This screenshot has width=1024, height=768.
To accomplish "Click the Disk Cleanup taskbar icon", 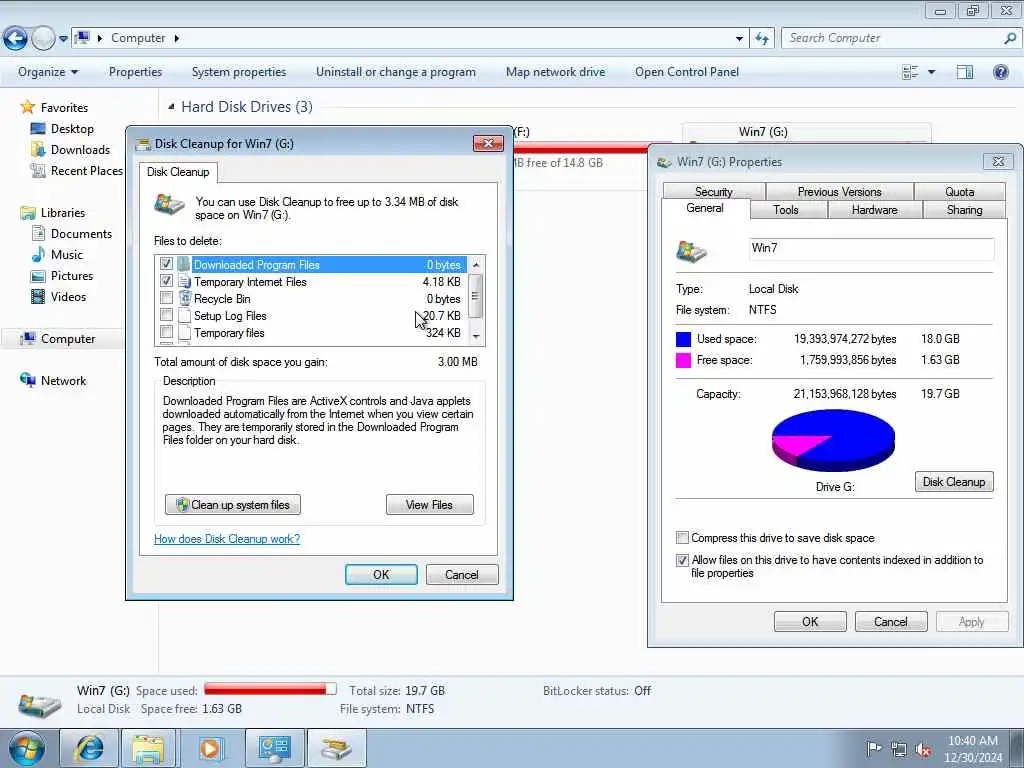I will coord(336,748).
